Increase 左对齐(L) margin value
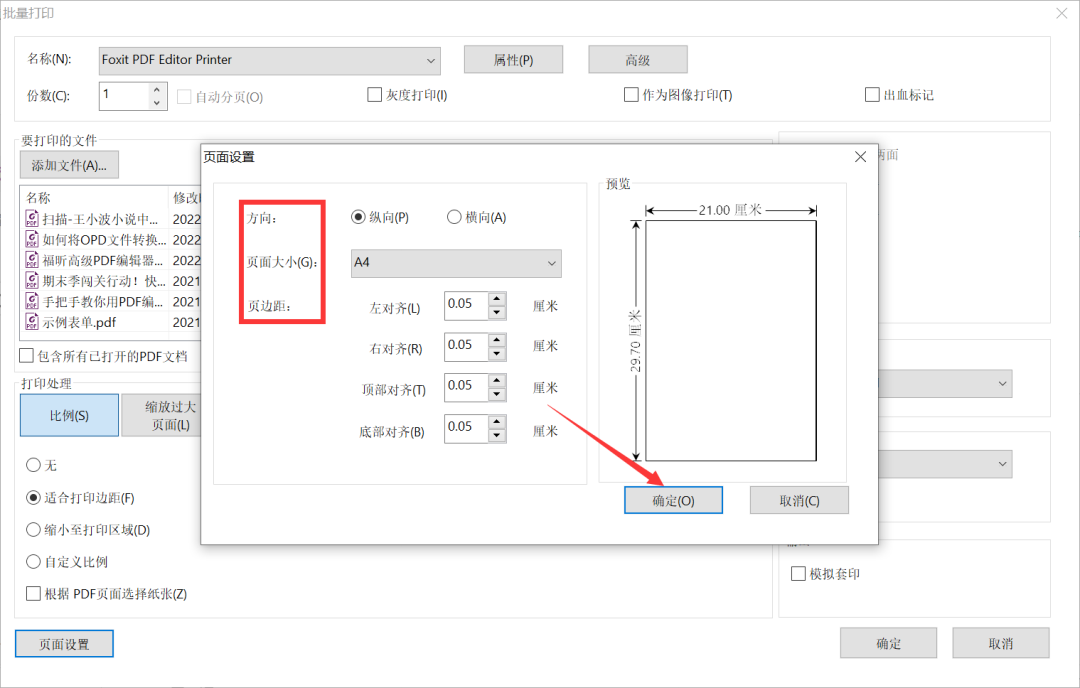Viewport: 1080px width, 688px height. pyautogui.click(x=497, y=300)
